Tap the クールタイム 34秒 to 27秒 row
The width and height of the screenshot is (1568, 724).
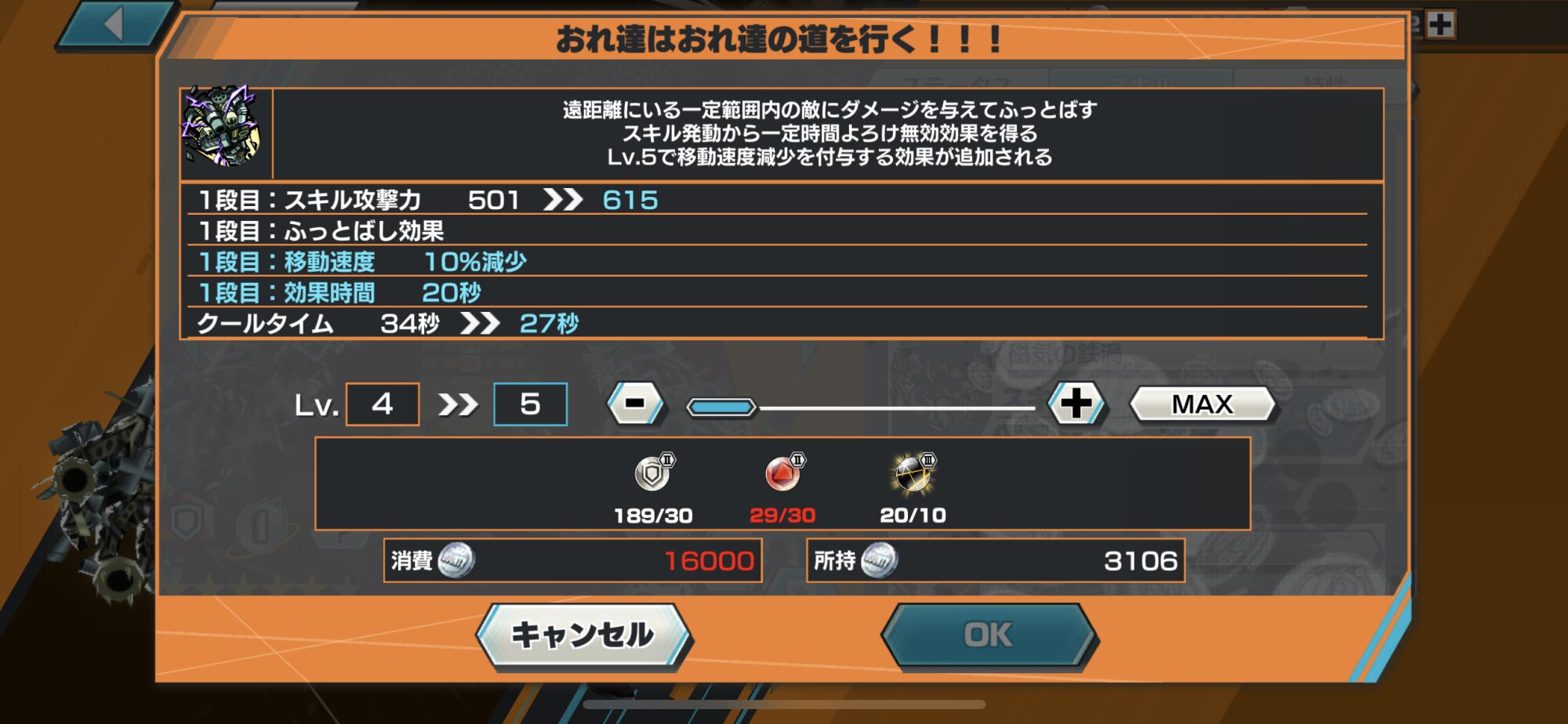778,323
